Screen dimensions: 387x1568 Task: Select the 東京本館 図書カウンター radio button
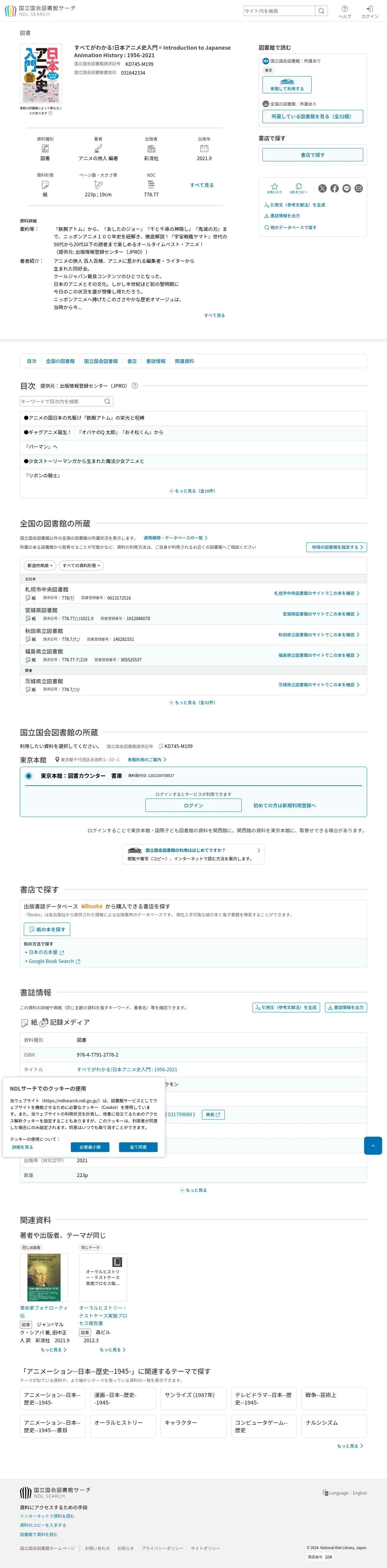click(29, 775)
